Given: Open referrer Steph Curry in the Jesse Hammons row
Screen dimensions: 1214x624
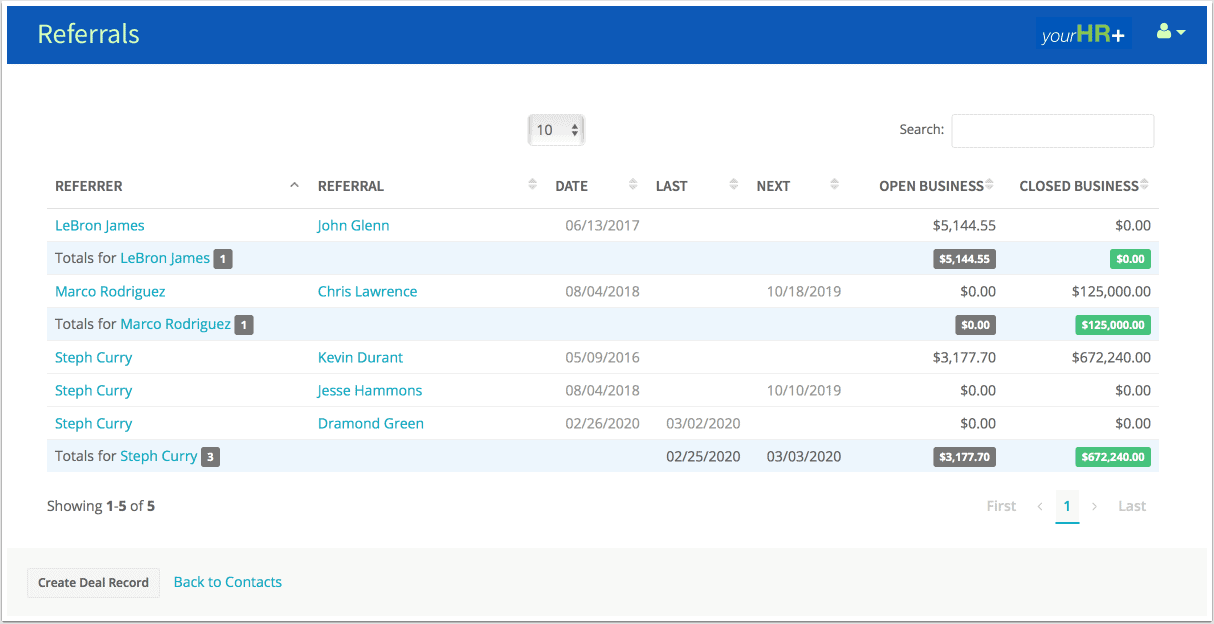Looking at the screenshot, I should click(x=93, y=391).
